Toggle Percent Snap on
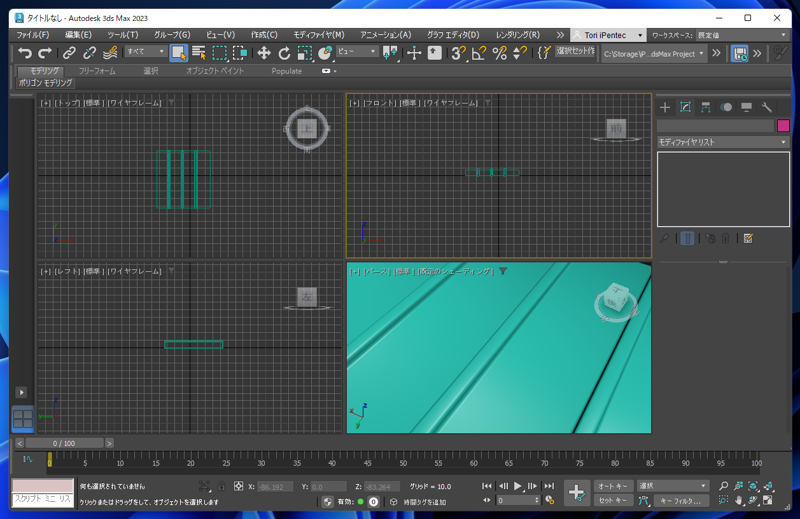800x519 pixels. (x=499, y=53)
